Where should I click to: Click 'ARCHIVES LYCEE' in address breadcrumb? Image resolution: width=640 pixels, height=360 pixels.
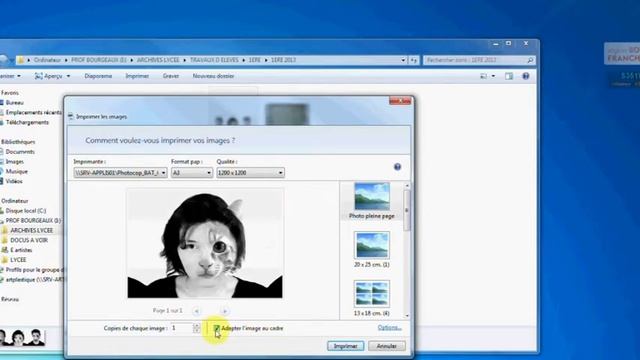click(158, 60)
